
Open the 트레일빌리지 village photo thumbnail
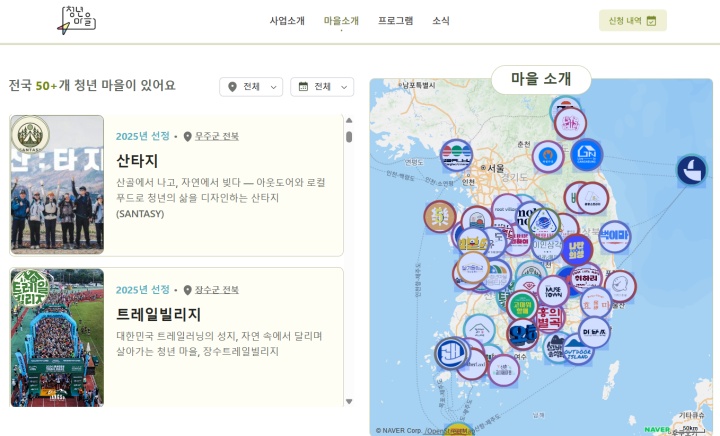pos(57,338)
